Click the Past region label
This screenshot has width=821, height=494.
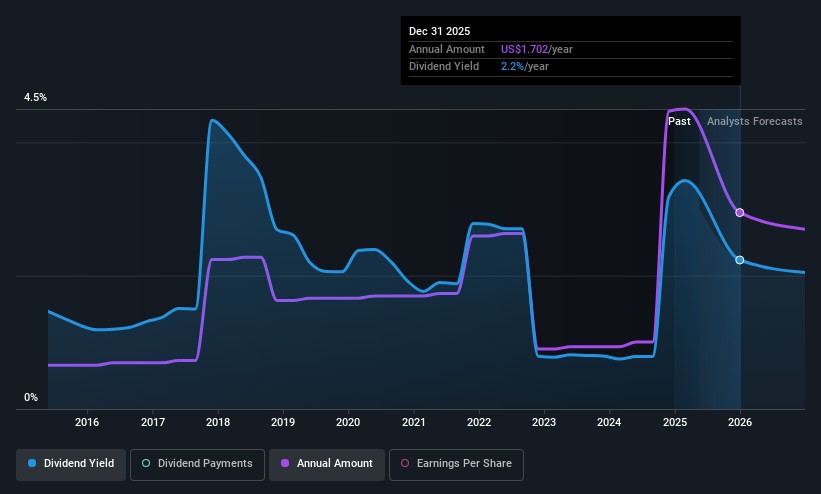pyautogui.click(x=679, y=121)
